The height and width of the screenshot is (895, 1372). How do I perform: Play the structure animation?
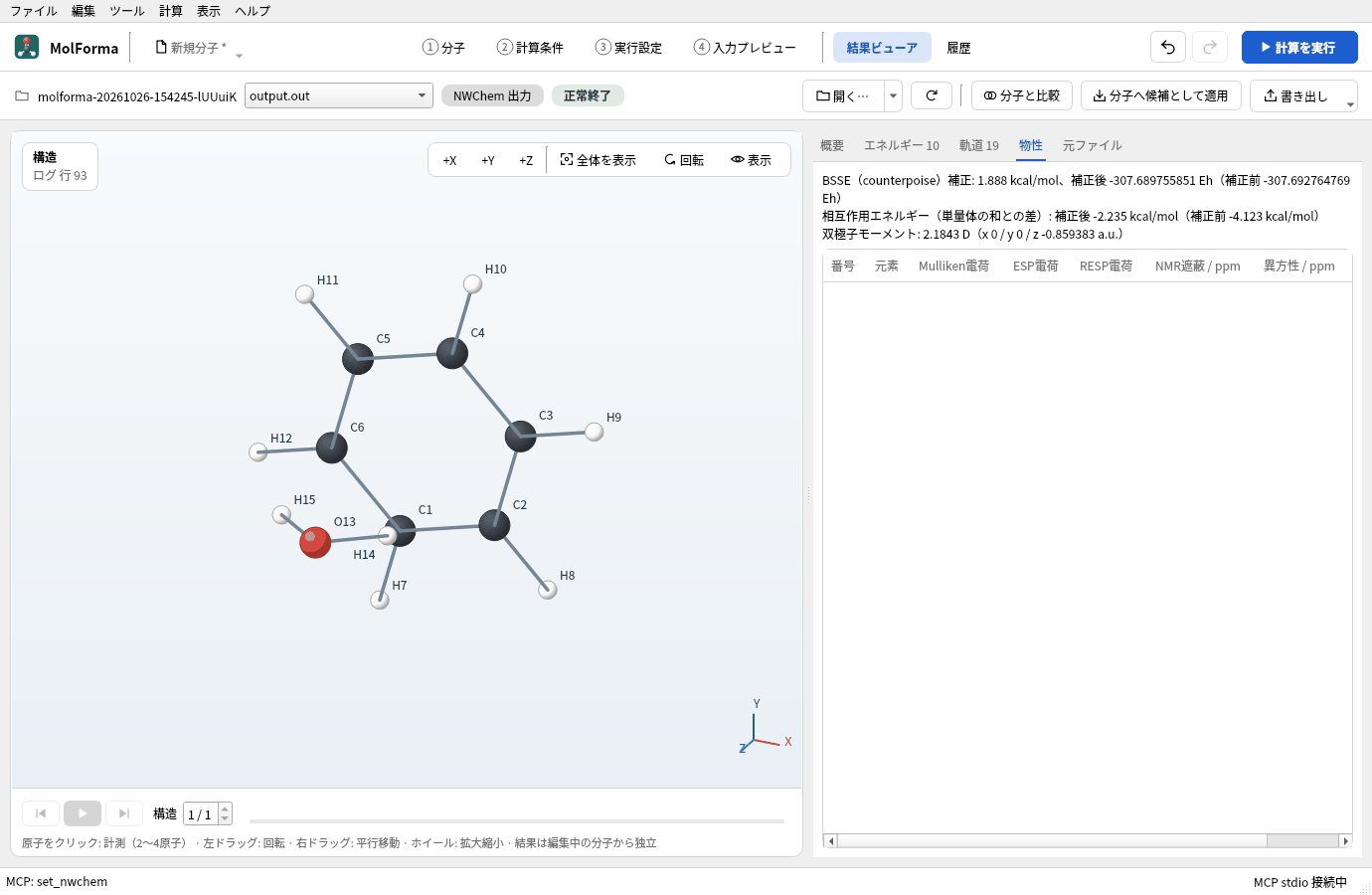click(83, 813)
